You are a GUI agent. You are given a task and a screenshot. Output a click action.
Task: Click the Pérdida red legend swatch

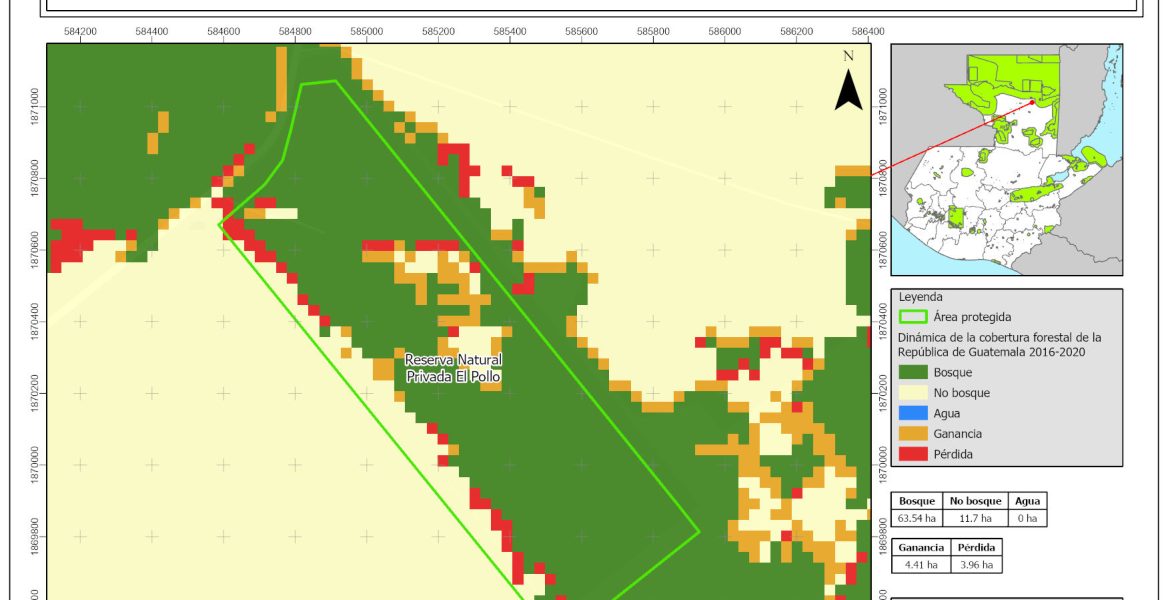(x=913, y=454)
